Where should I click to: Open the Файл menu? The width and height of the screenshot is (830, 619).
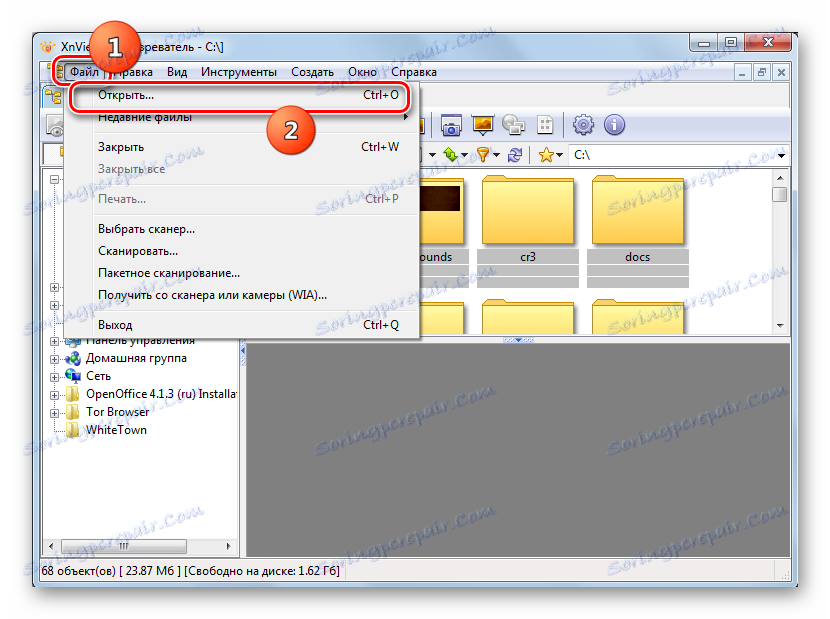(84, 72)
